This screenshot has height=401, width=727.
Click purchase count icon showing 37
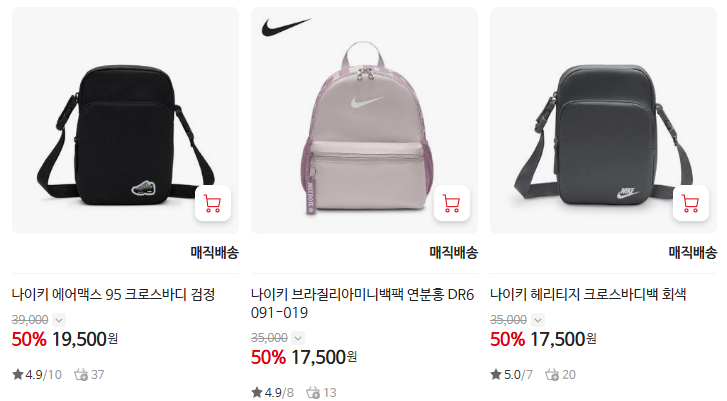pyautogui.click(x=81, y=375)
